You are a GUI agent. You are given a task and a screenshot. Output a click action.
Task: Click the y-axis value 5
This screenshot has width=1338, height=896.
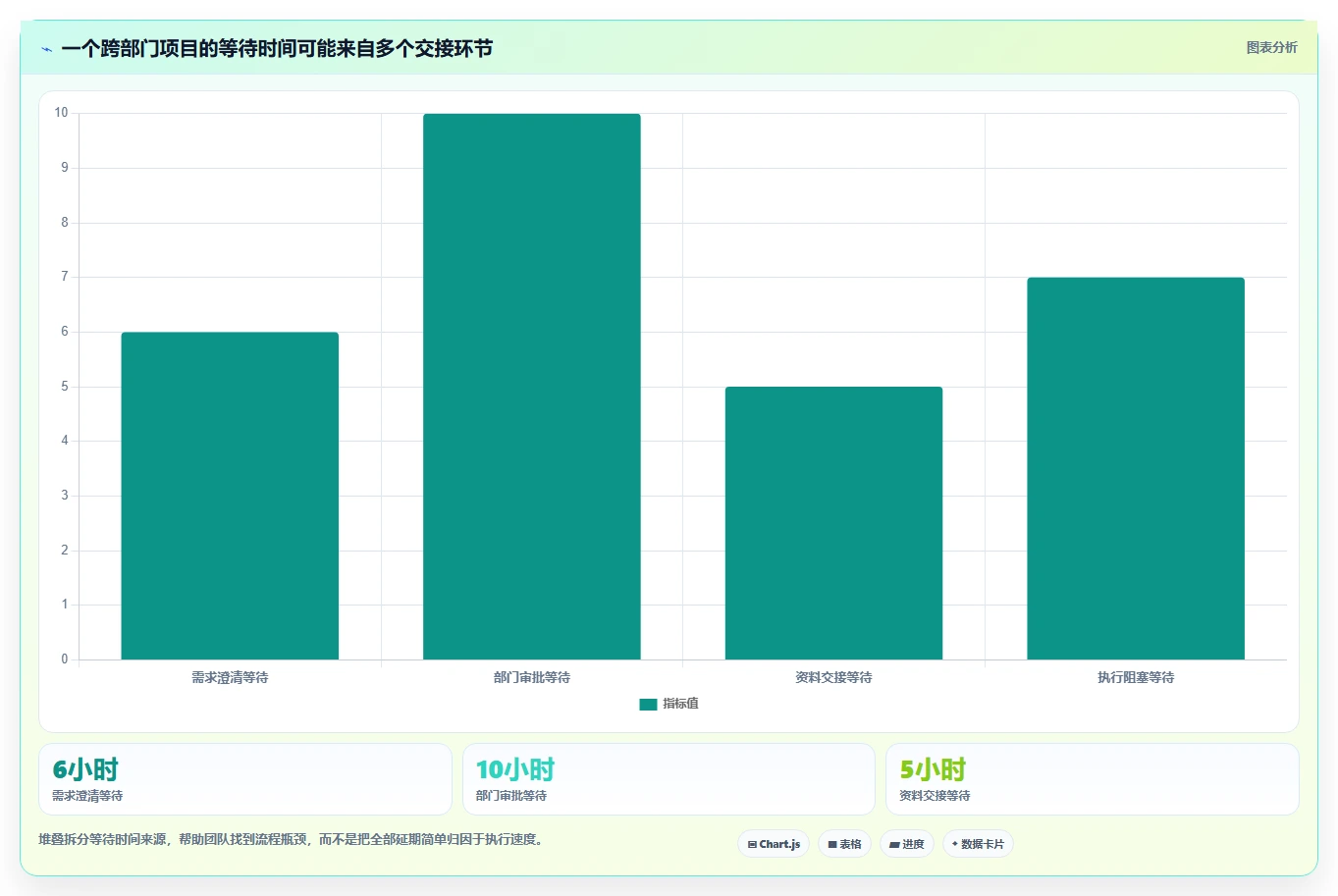click(x=65, y=387)
